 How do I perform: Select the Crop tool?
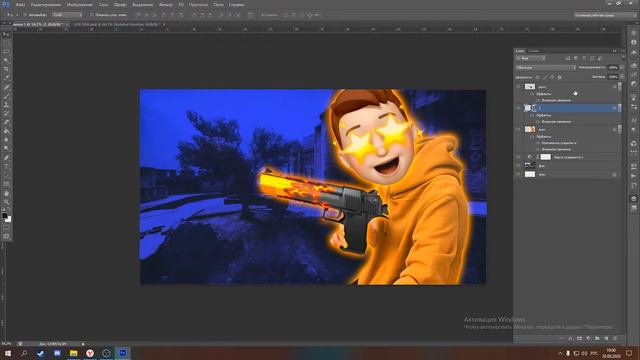coord(6,69)
